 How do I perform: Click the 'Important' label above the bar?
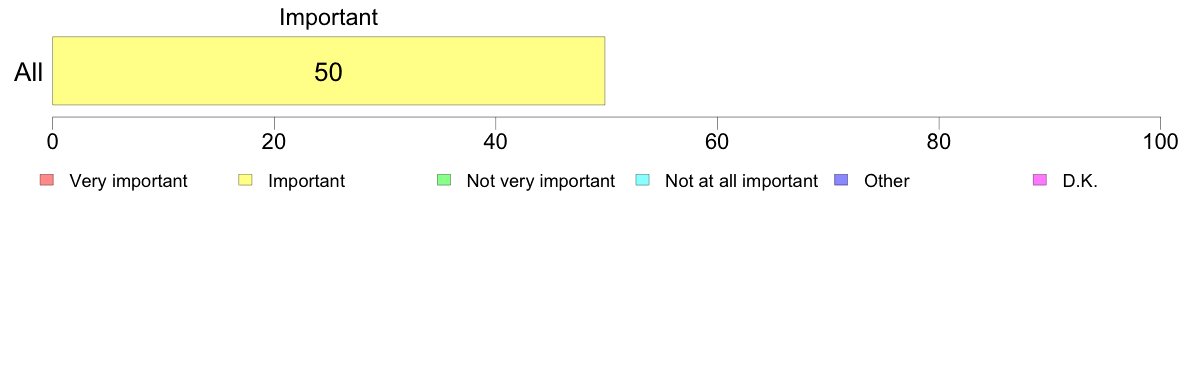click(x=328, y=17)
